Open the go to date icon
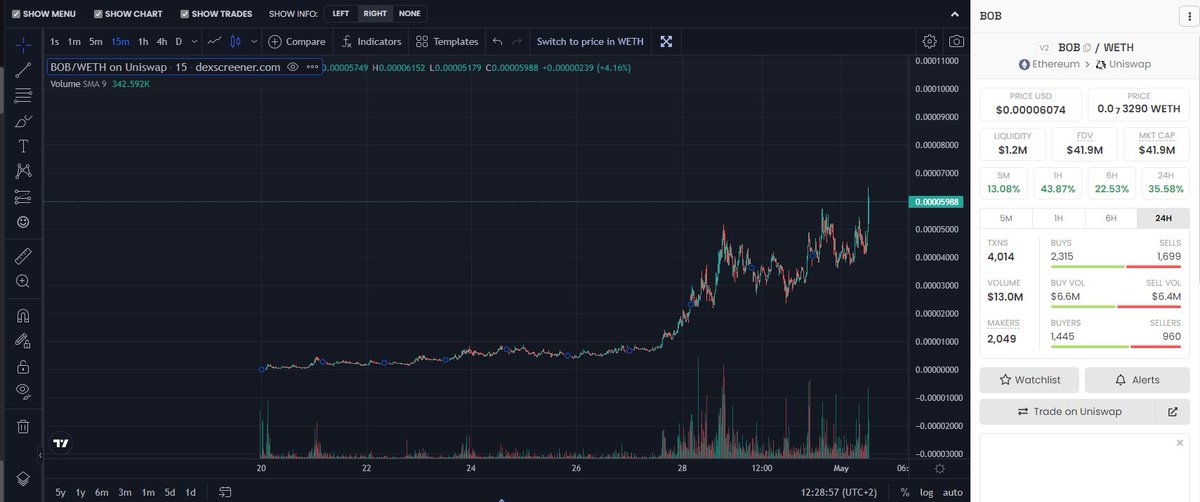Image resolution: width=1200 pixels, height=502 pixels. coord(226,492)
